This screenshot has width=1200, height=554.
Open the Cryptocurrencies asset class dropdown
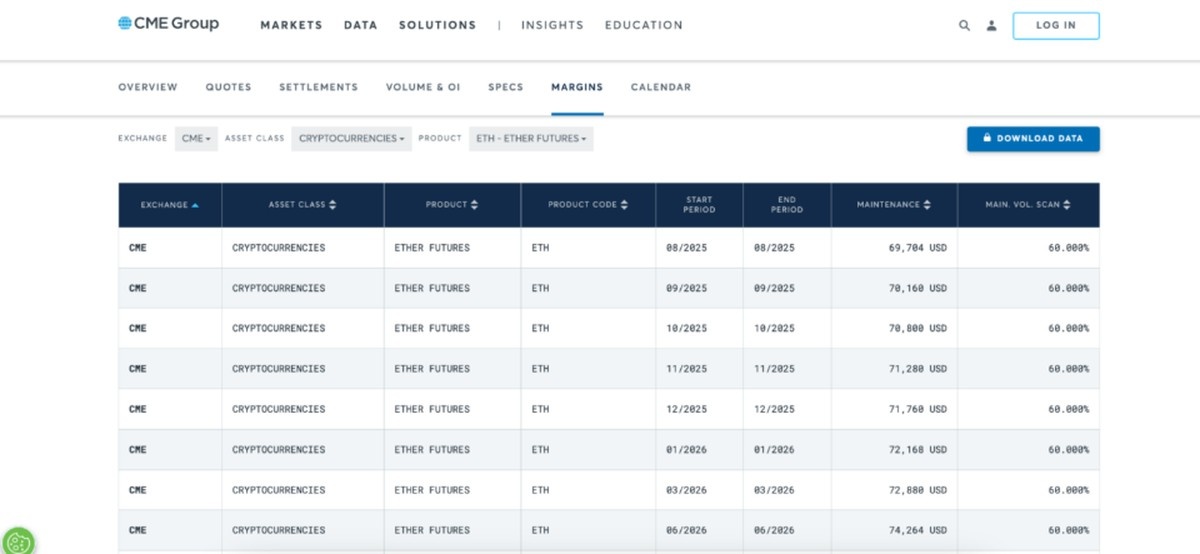[351, 139]
